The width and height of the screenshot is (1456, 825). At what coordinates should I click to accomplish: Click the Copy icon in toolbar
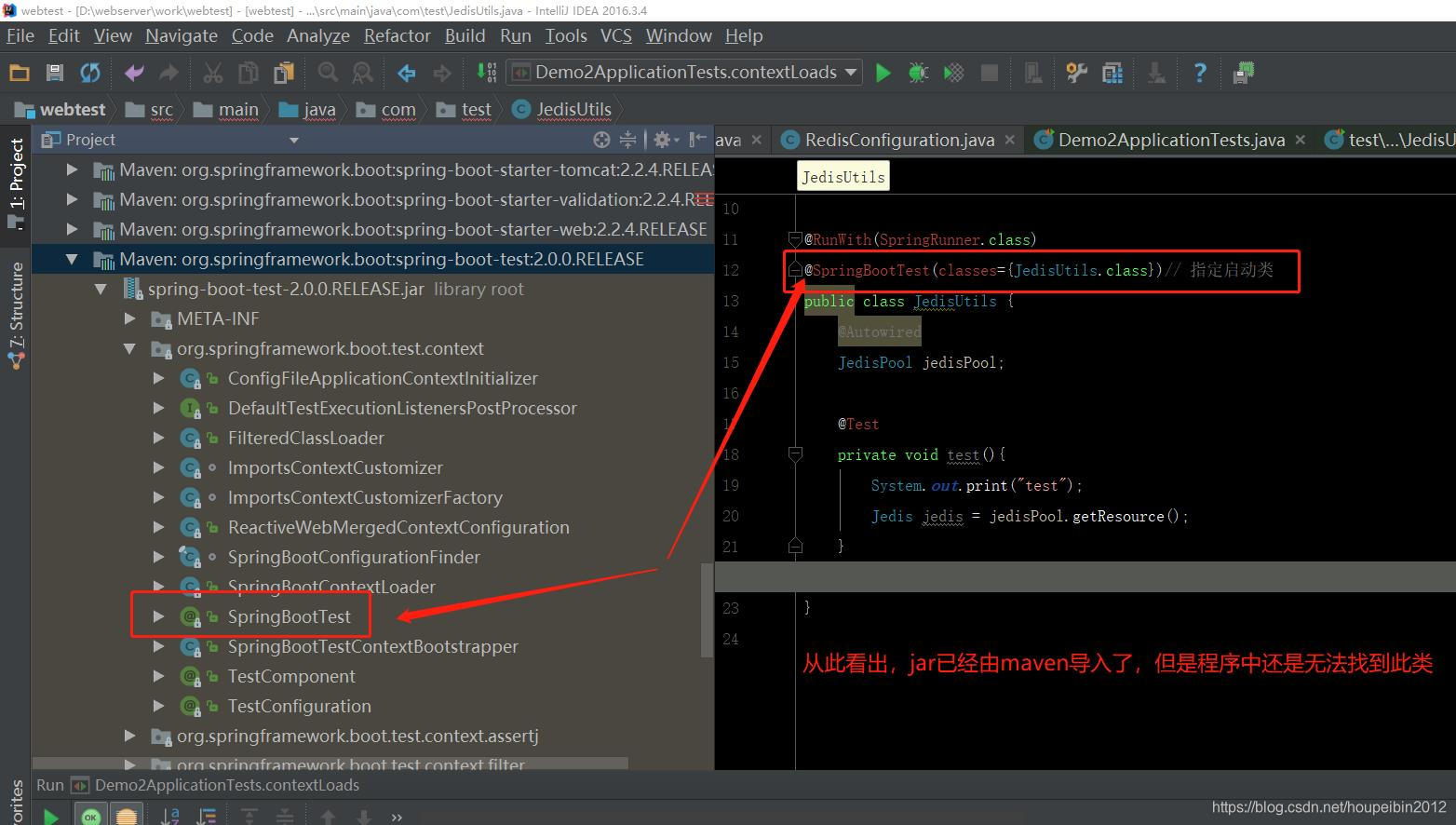point(249,73)
